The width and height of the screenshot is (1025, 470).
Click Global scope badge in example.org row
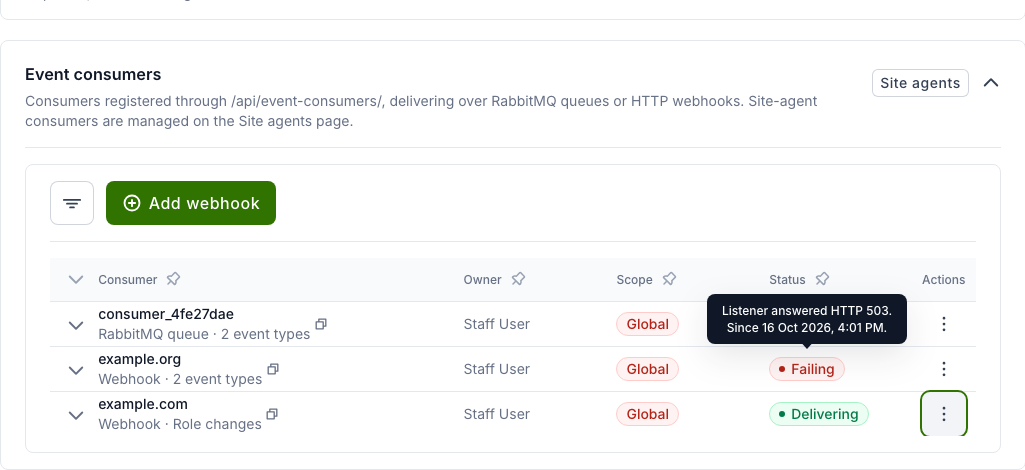click(647, 369)
